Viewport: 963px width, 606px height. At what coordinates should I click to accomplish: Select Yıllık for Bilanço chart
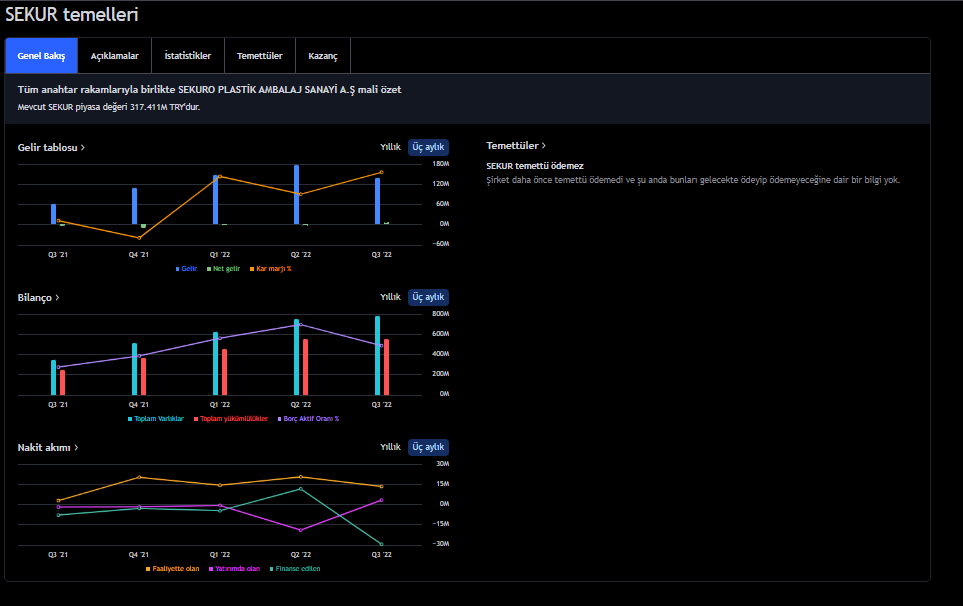tap(390, 297)
